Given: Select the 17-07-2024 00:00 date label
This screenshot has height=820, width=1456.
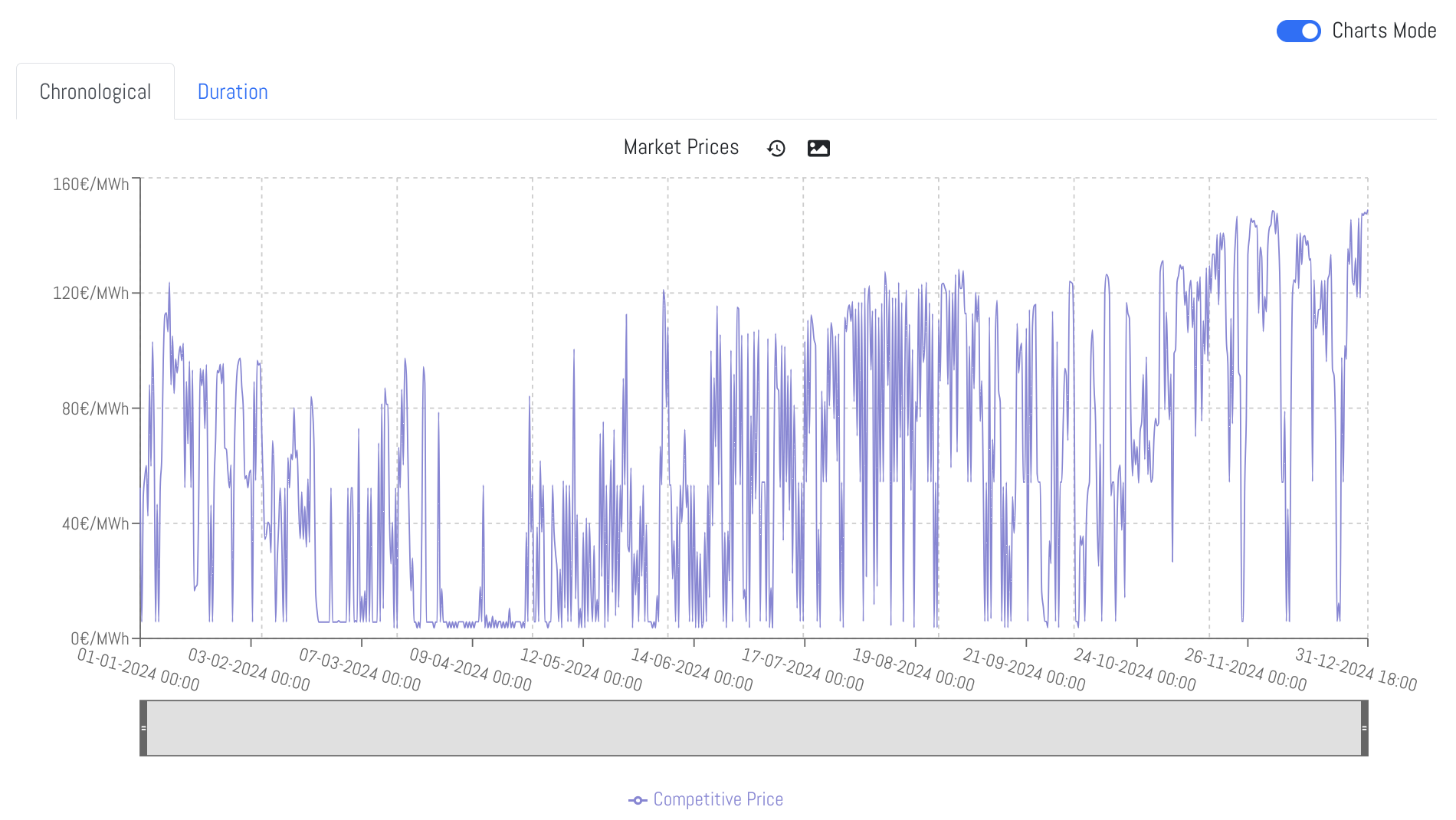Looking at the screenshot, I should pos(802,670).
